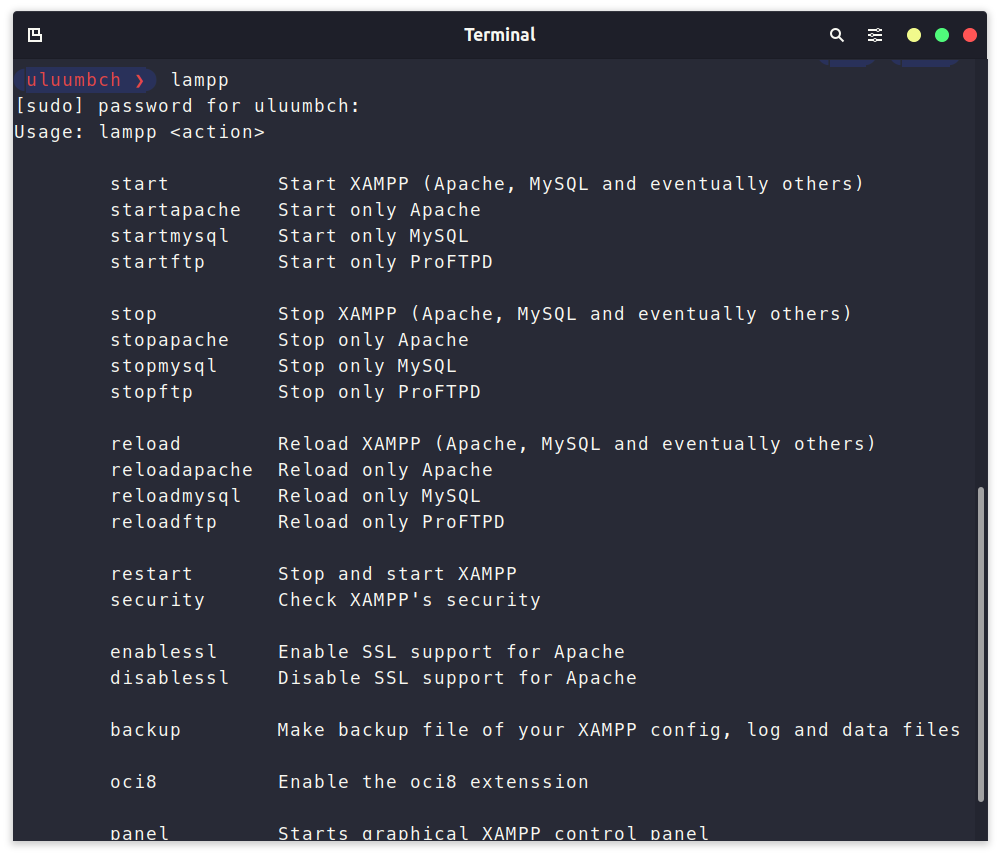Click 'Reload only Apache' description
1000x856 pixels.
[385, 470]
